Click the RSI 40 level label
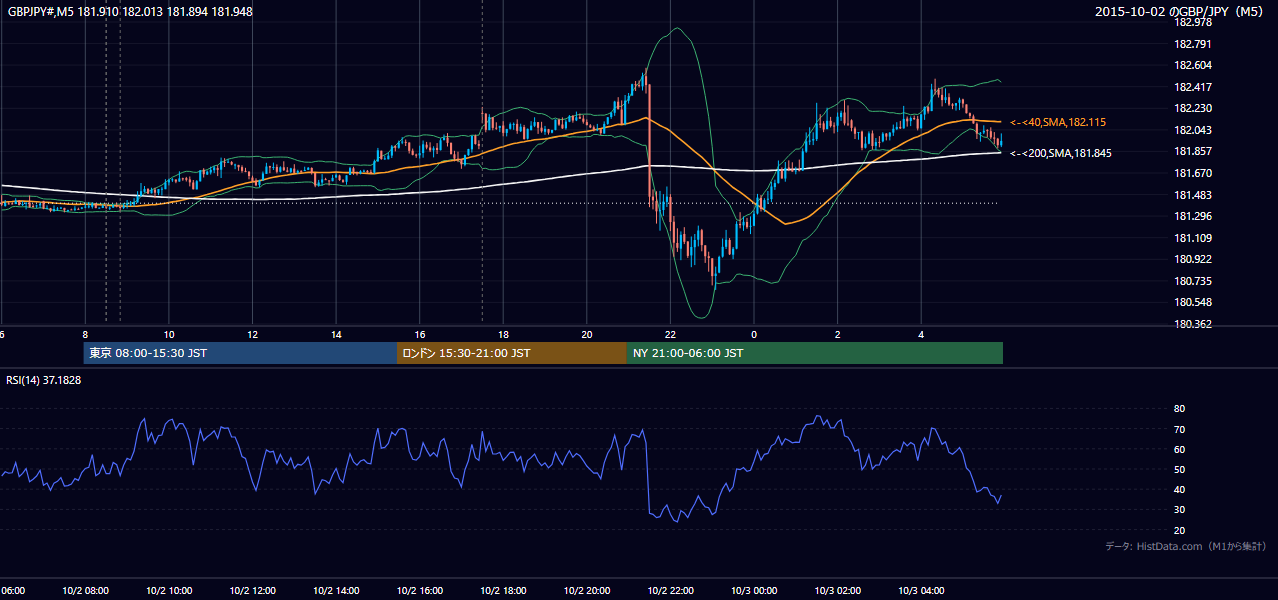Viewport: 1278px width, 600px height. [x=1179, y=489]
